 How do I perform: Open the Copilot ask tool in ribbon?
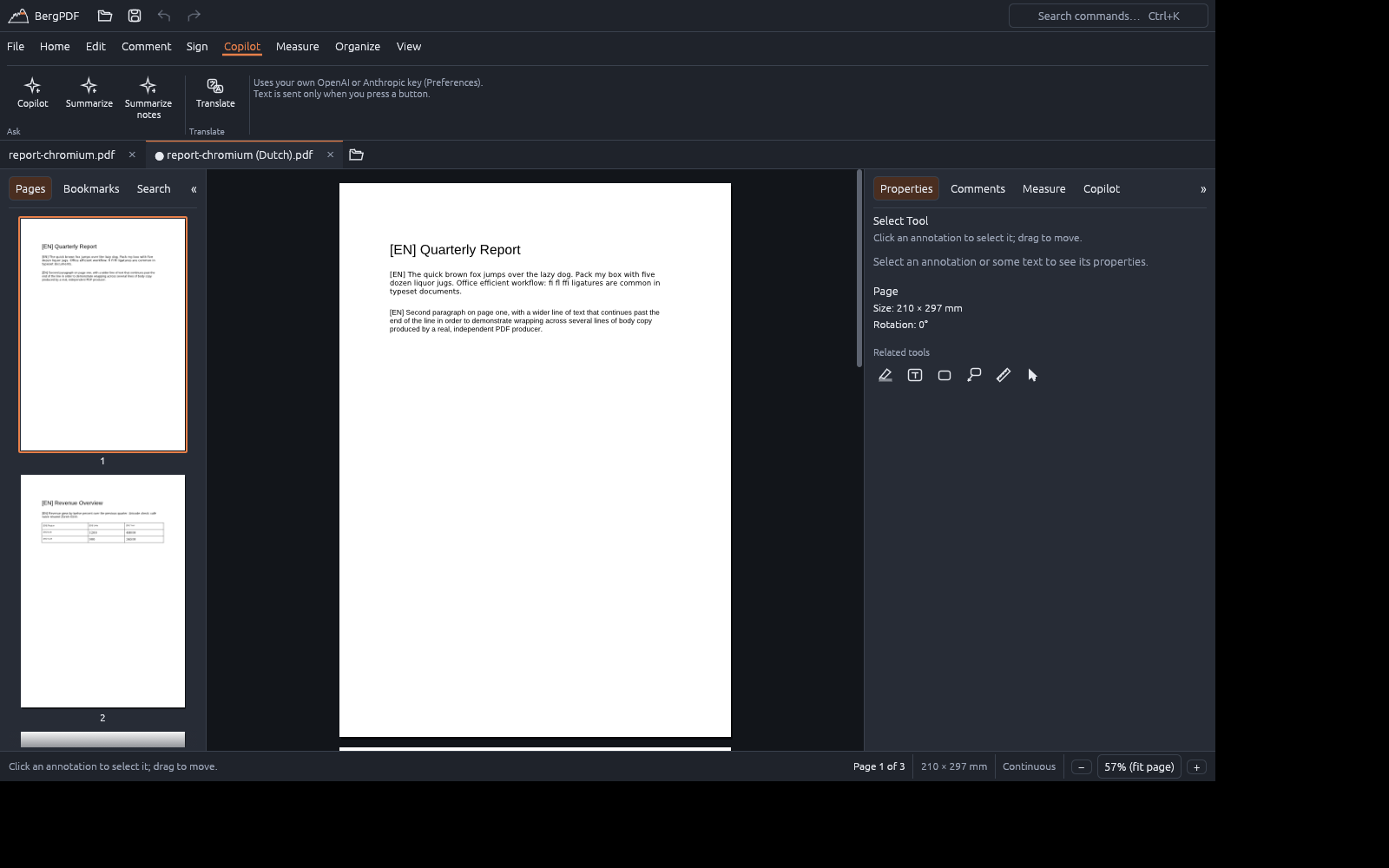point(33,93)
